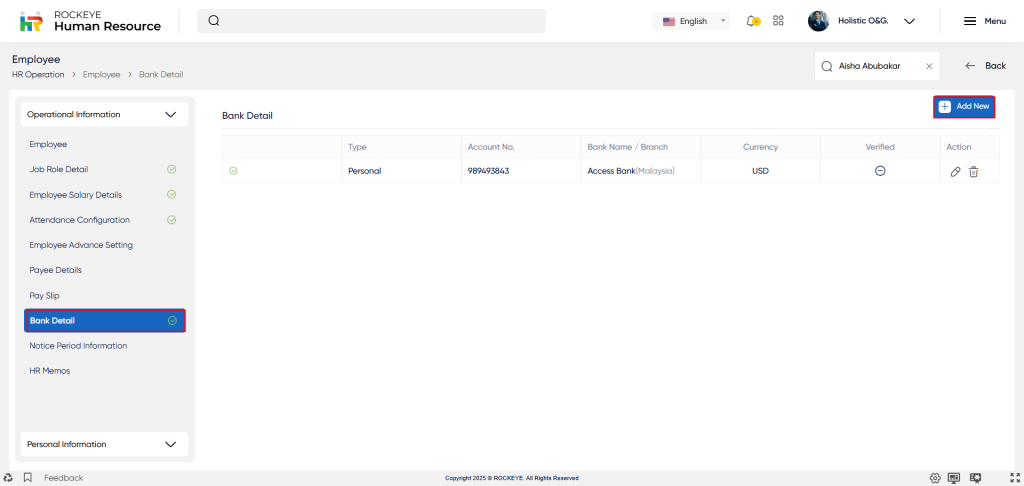The width and height of the screenshot is (1024, 486).
Task: Edit the Access Bank record with pencil icon
Action: pyautogui.click(x=955, y=171)
